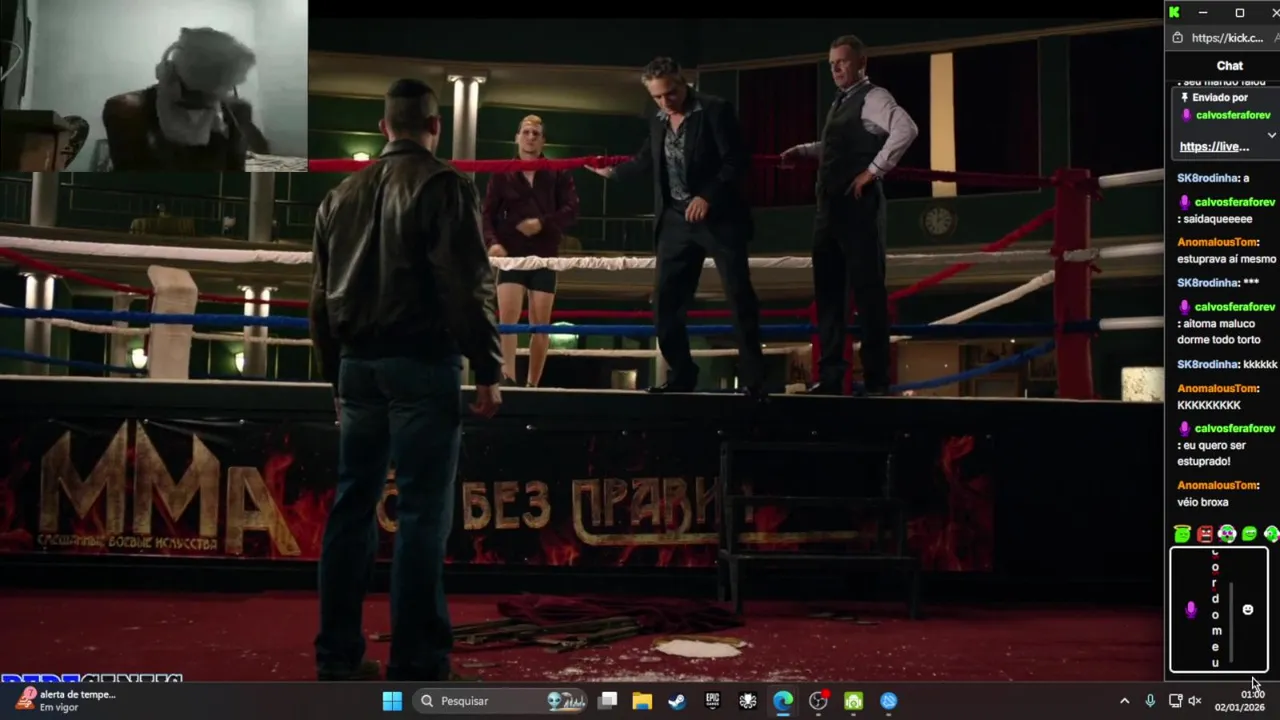Click calvosferaforev in the pinned message
Screen dimensions: 1280x720
(x=1233, y=115)
